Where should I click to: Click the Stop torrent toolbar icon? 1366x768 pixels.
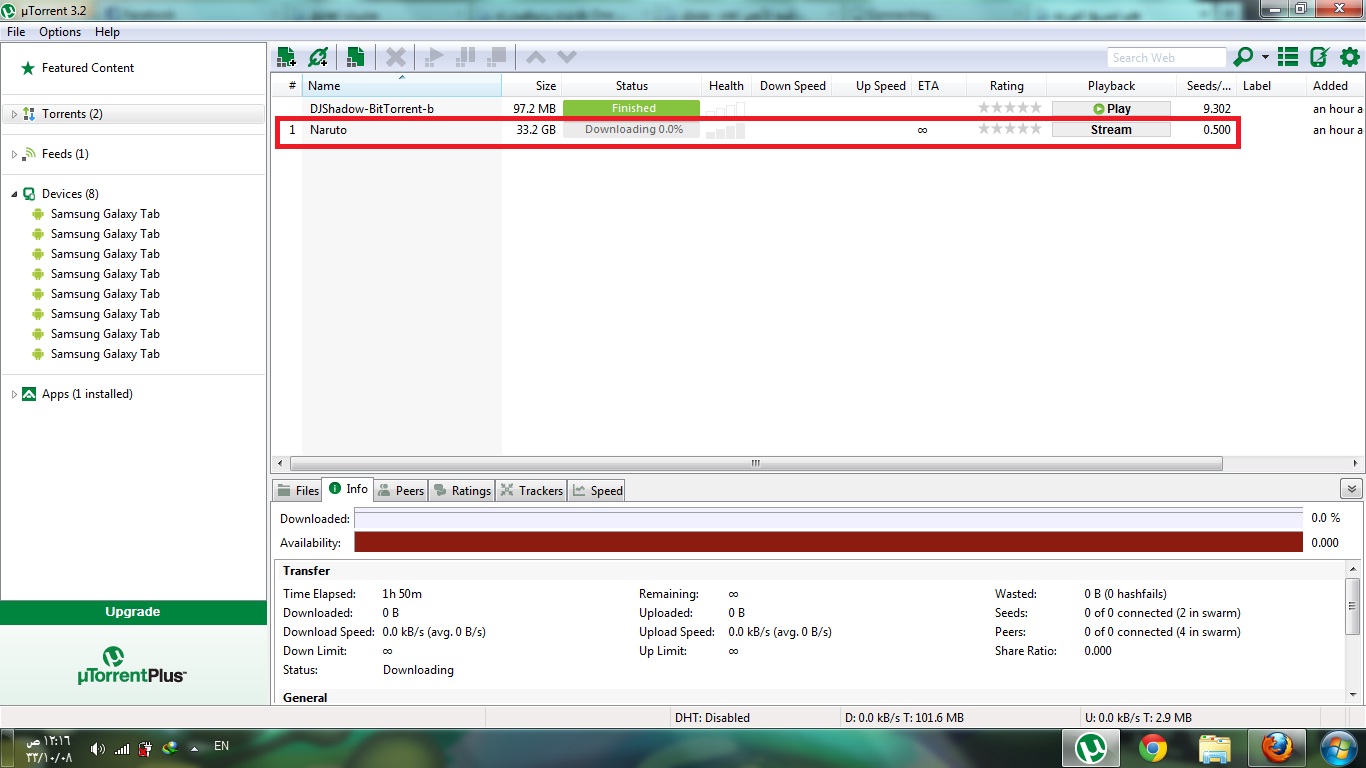pos(497,57)
